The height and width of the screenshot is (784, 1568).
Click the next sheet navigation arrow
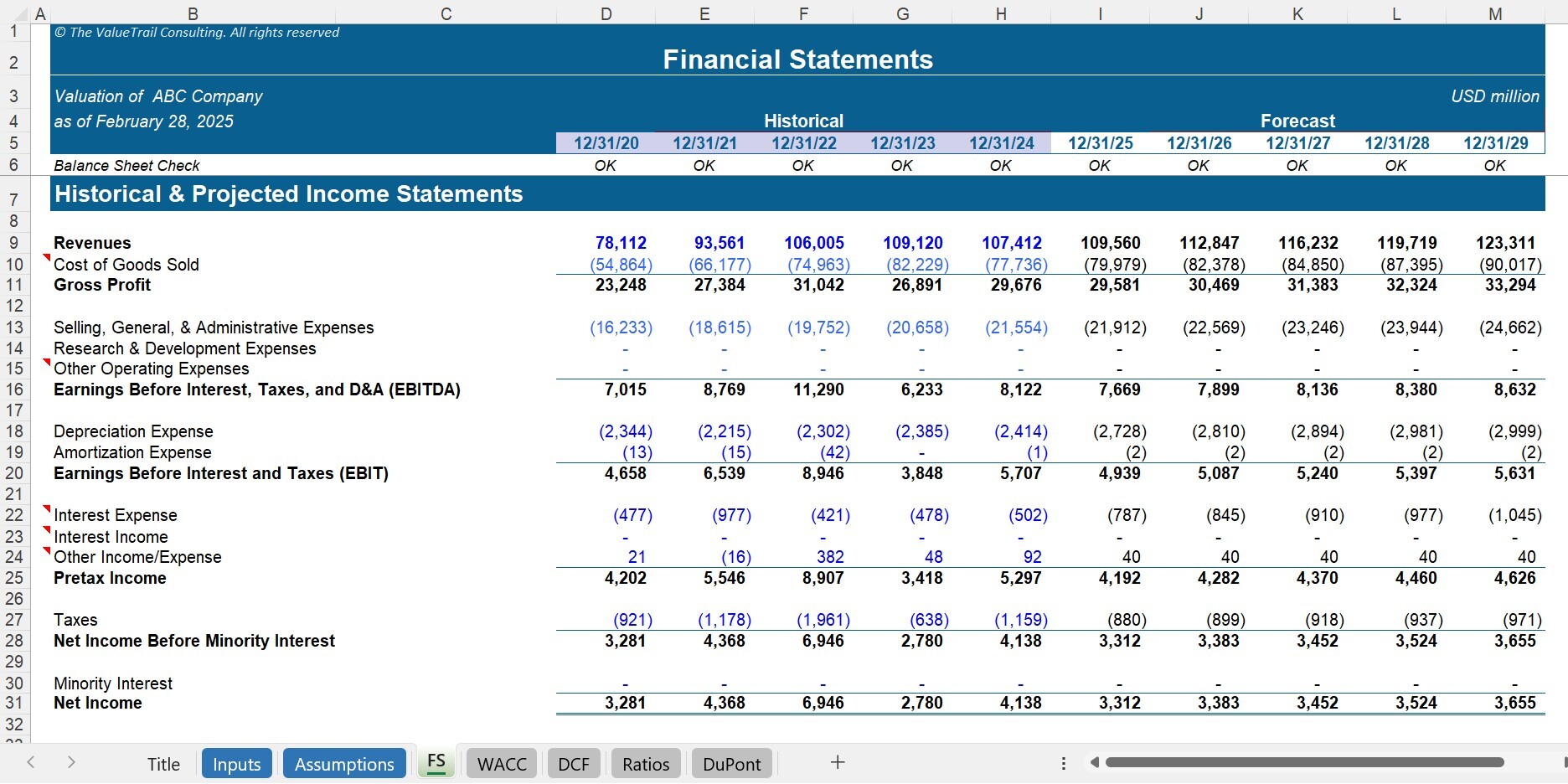click(x=70, y=762)
